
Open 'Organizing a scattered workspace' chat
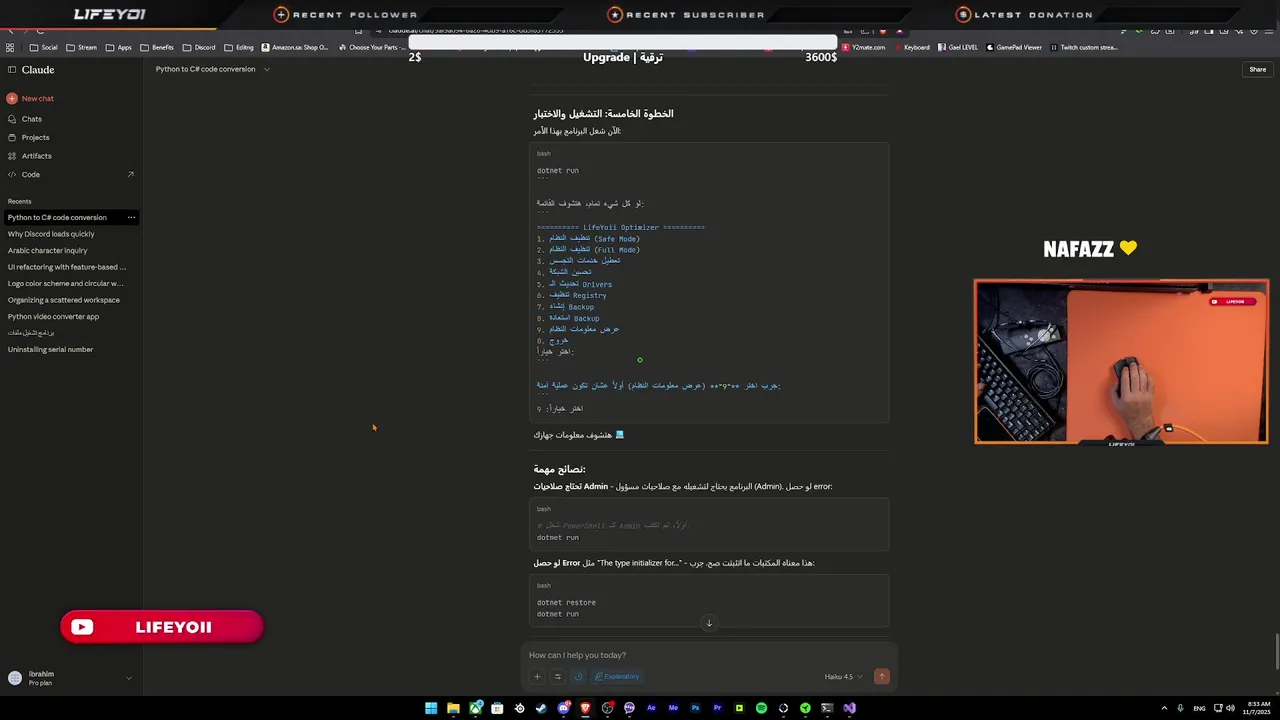pyautogui.click(x=64, y=300)
